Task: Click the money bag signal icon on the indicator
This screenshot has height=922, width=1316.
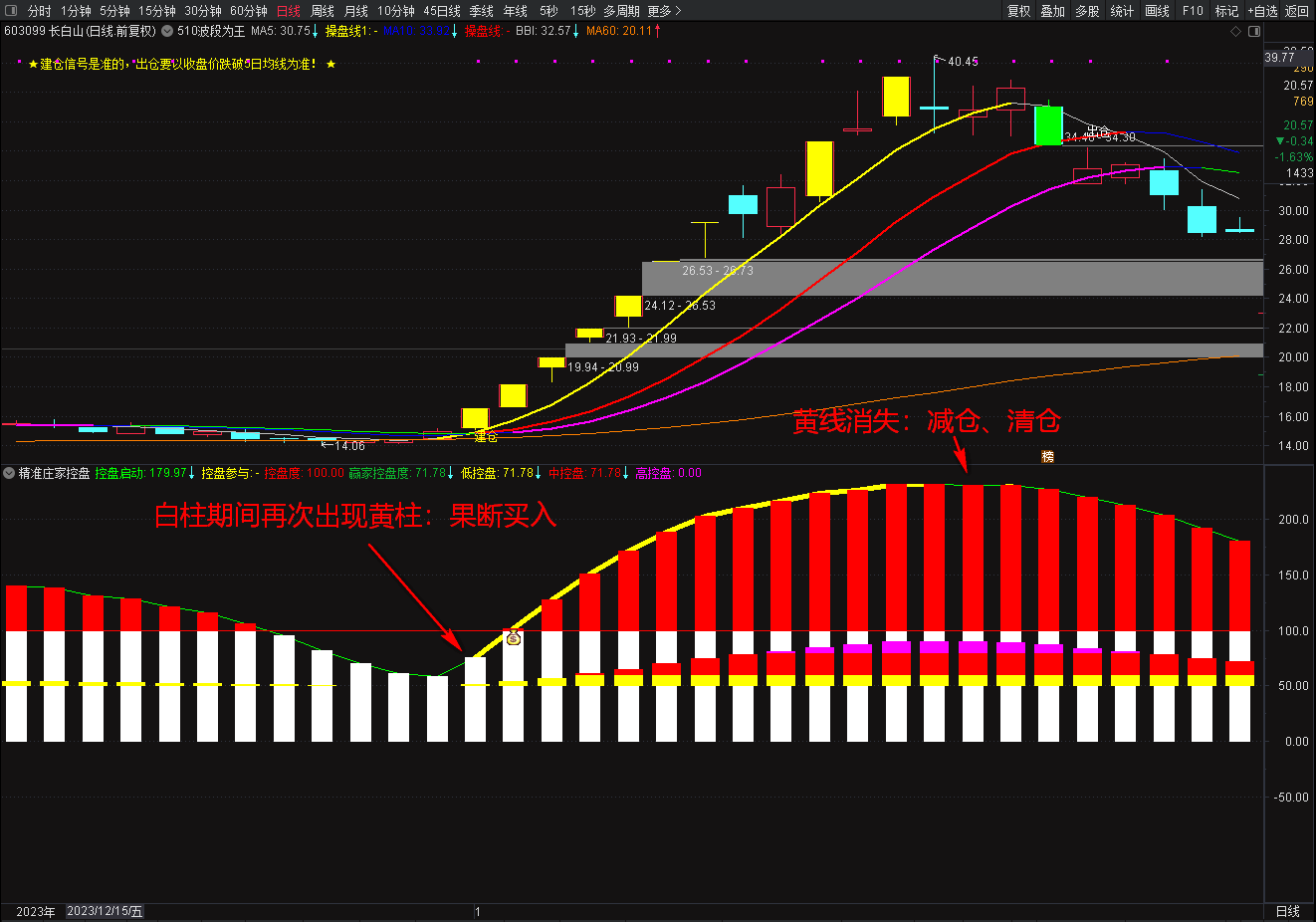Action: (x=514, y=637)
